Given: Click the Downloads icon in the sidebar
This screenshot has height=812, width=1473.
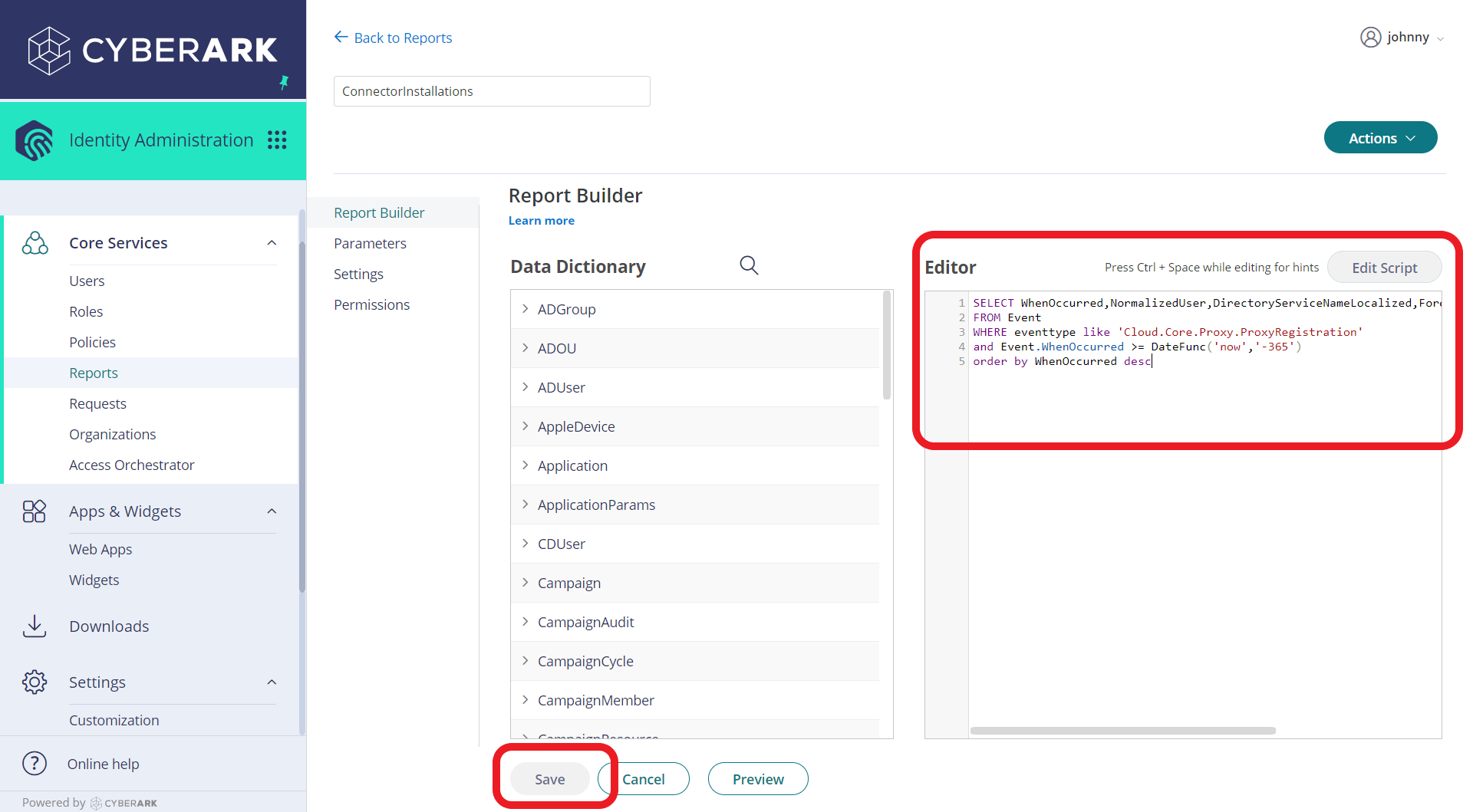Looking at the screenshot, I should [x=35, y=626].
